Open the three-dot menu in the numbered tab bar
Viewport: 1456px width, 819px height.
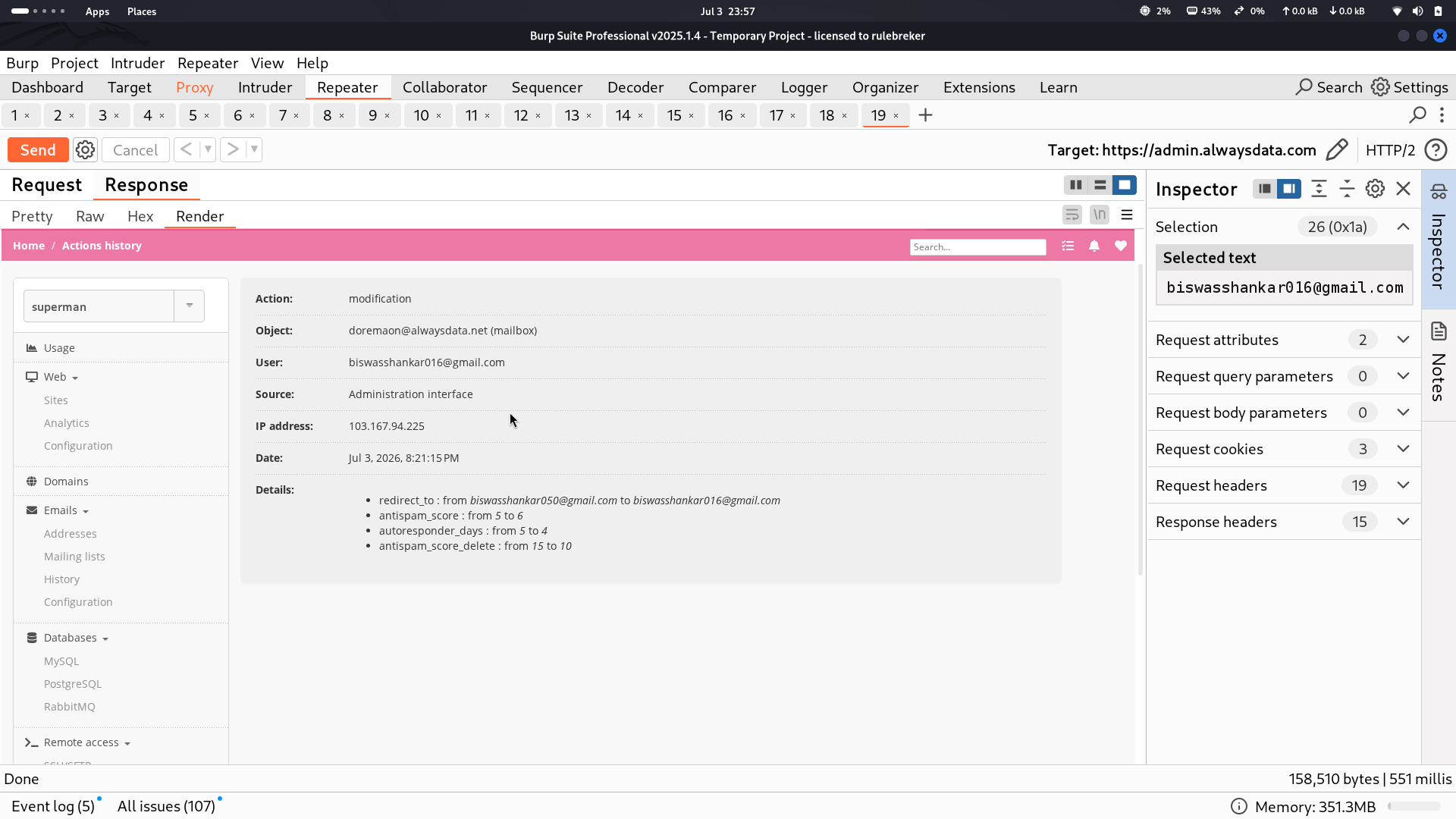coord(1442,115)
